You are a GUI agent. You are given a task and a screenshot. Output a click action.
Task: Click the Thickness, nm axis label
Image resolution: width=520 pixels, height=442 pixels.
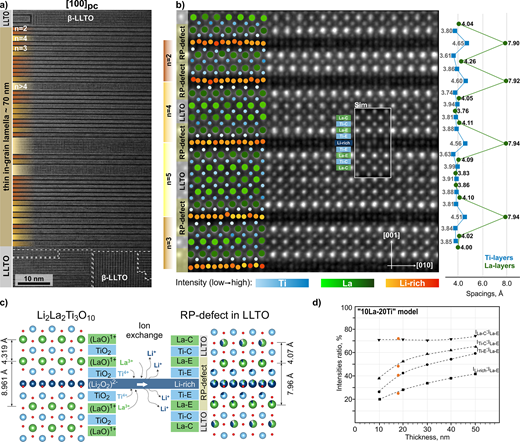click(x=427, y=437)
